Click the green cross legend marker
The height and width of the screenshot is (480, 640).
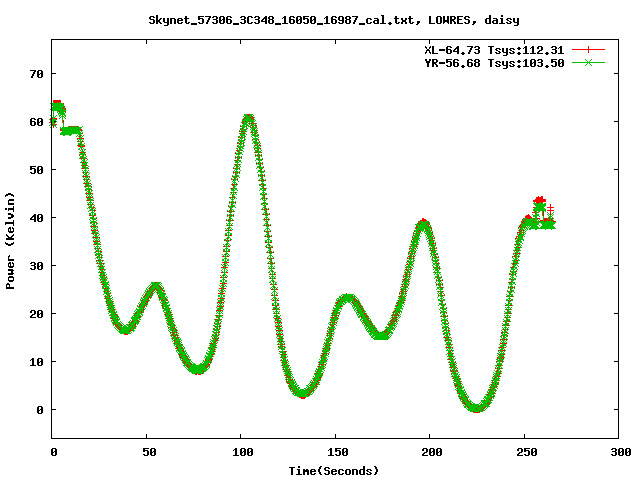(588, 62)
